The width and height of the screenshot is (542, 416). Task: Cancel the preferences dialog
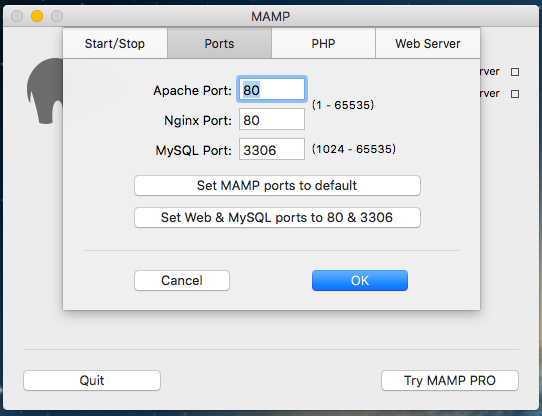click(x=182, y=280)
